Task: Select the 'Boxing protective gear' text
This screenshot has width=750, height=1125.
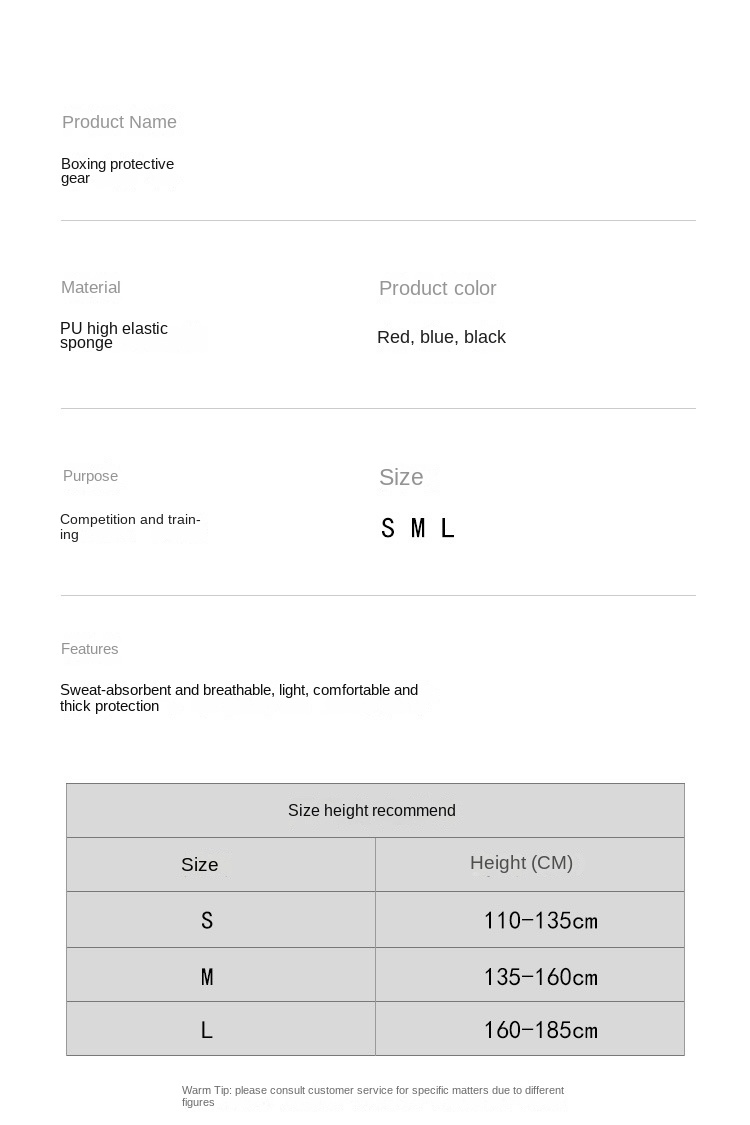Action: tap(117, 170)
